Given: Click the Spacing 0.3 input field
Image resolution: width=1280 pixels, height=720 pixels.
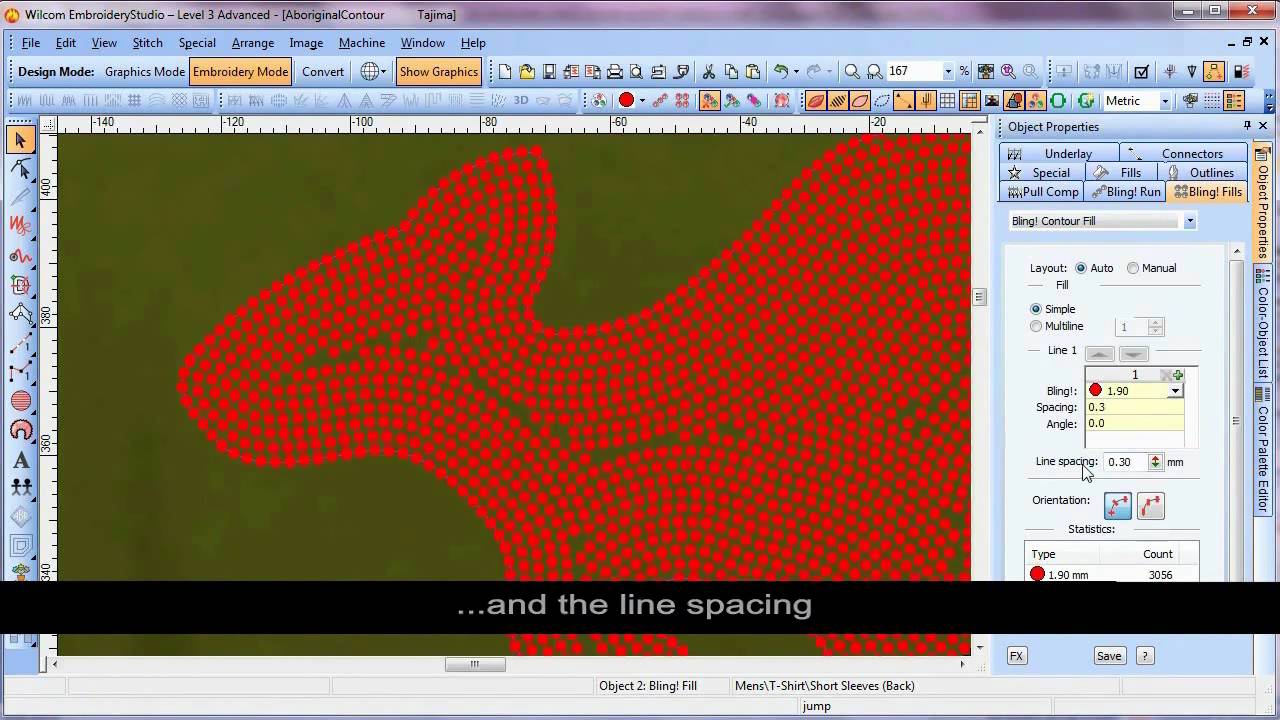Looking at the screenshot, I should click(1134, 407).
